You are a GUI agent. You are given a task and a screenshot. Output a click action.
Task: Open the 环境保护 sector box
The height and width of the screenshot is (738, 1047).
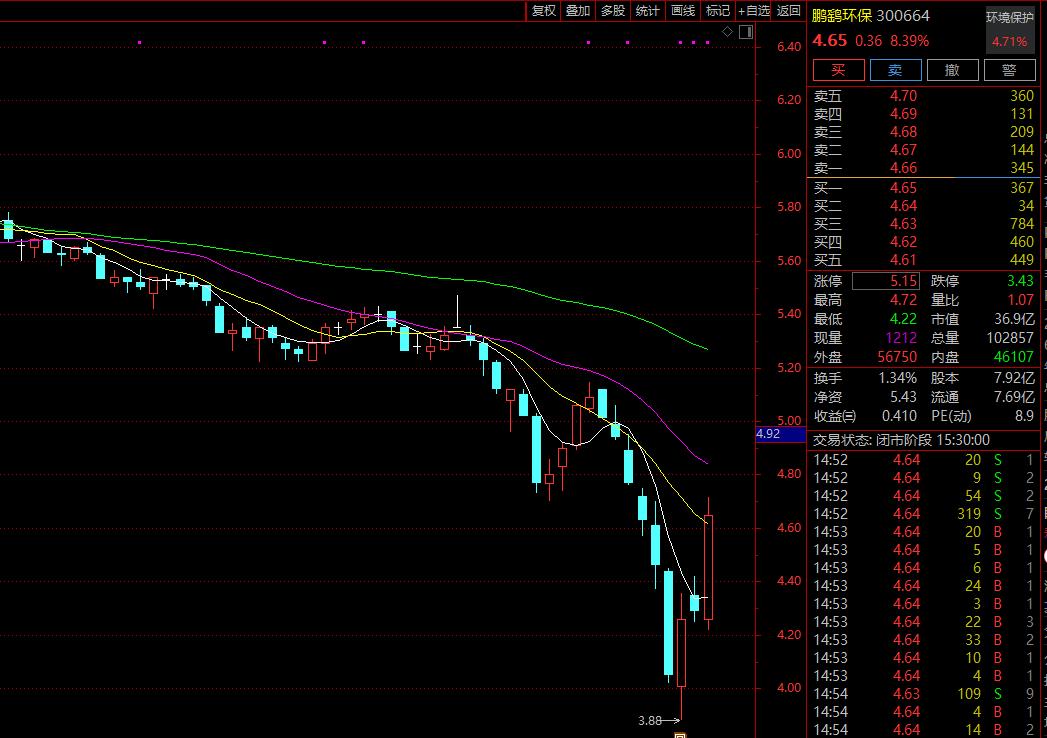(1009, 17)
